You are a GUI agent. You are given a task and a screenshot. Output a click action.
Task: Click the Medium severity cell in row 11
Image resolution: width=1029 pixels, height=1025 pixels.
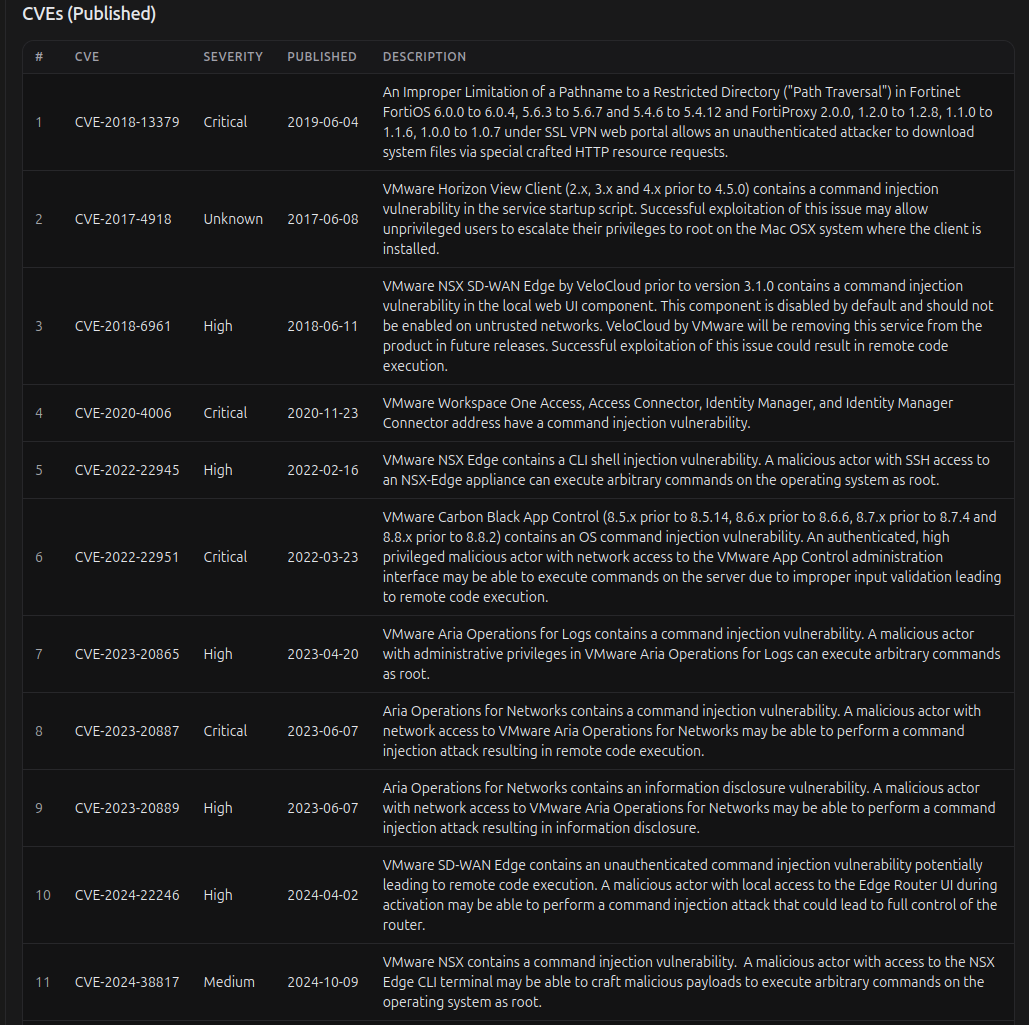point(229,982)
